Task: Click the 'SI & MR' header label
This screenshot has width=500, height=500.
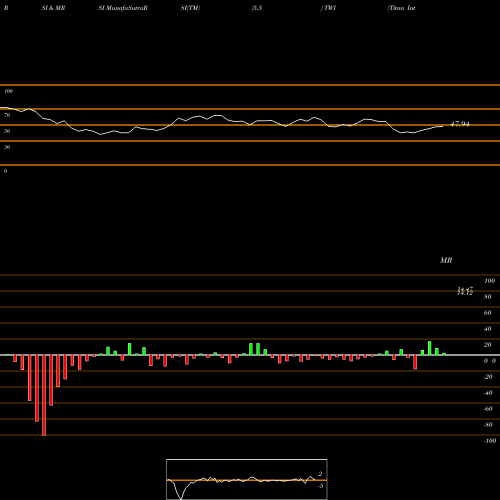Action: tap(53, 8)
